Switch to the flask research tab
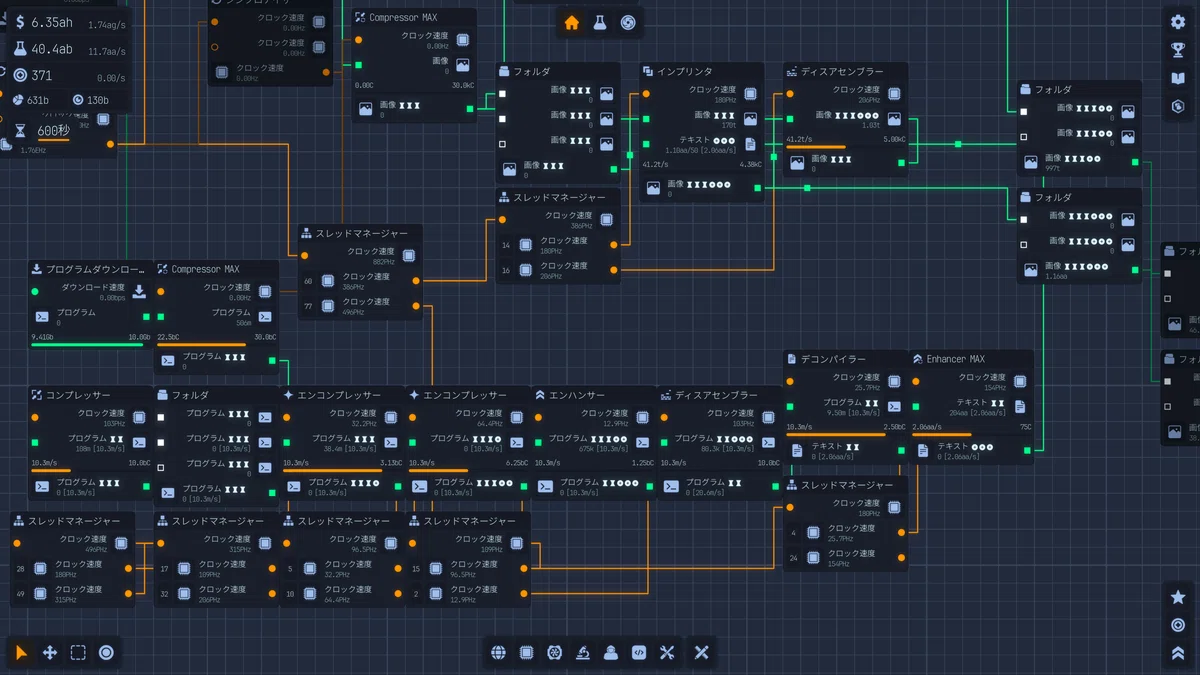Image resolution: width=1200 pixels, height=675 pixels. (599, 23)
